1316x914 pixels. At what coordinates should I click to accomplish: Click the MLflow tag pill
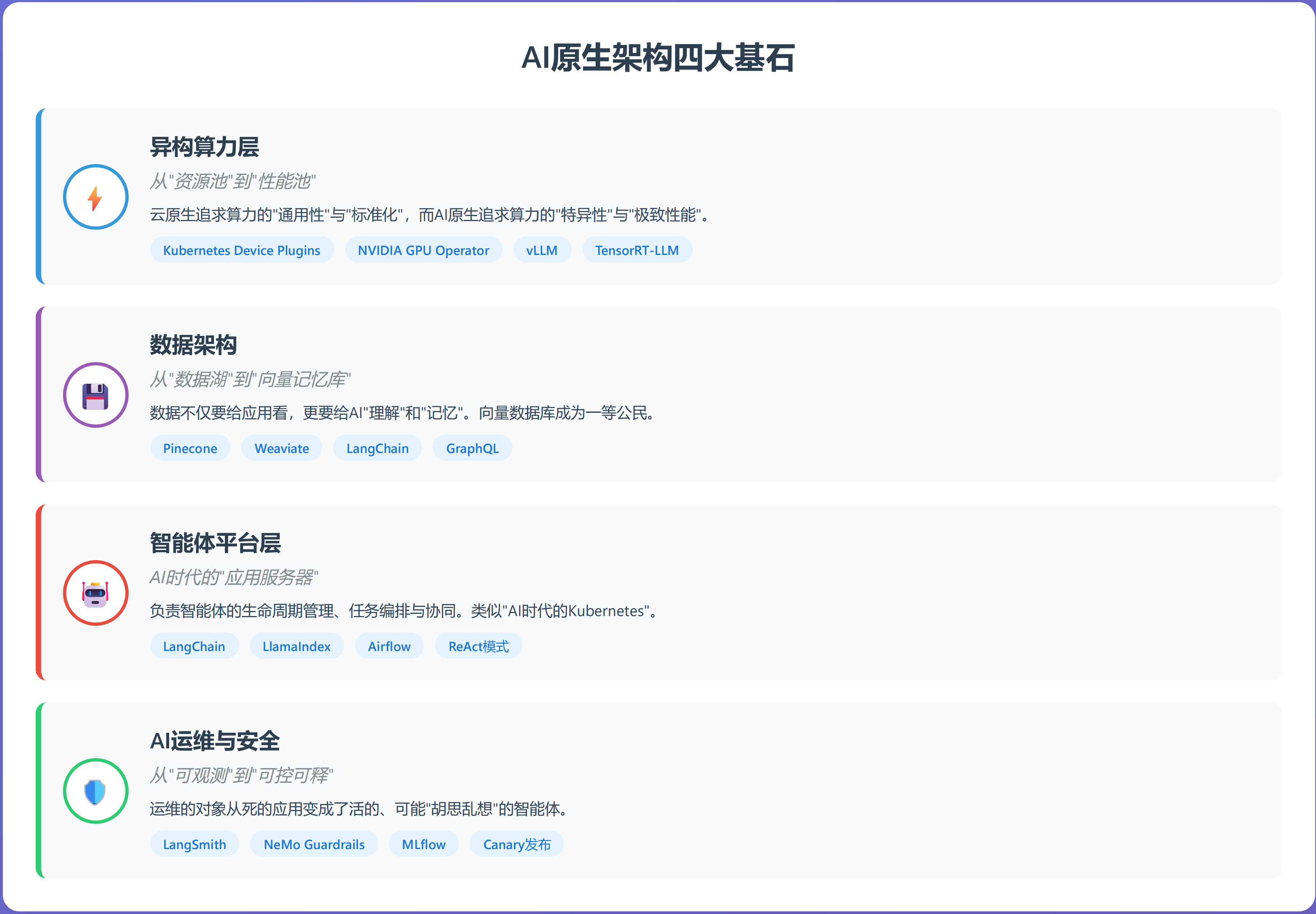[x=423, y=844]
